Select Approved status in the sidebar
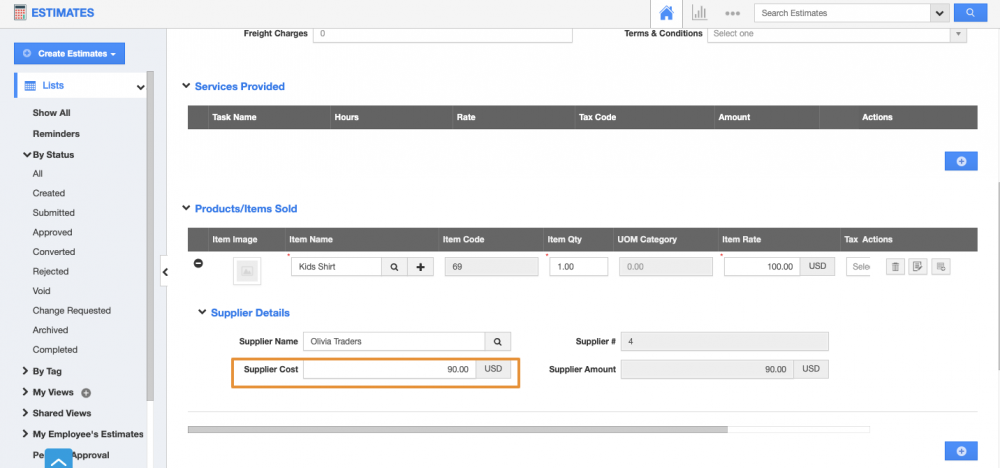The width and height of the screenshot is (1000, 468). [52, 232]
